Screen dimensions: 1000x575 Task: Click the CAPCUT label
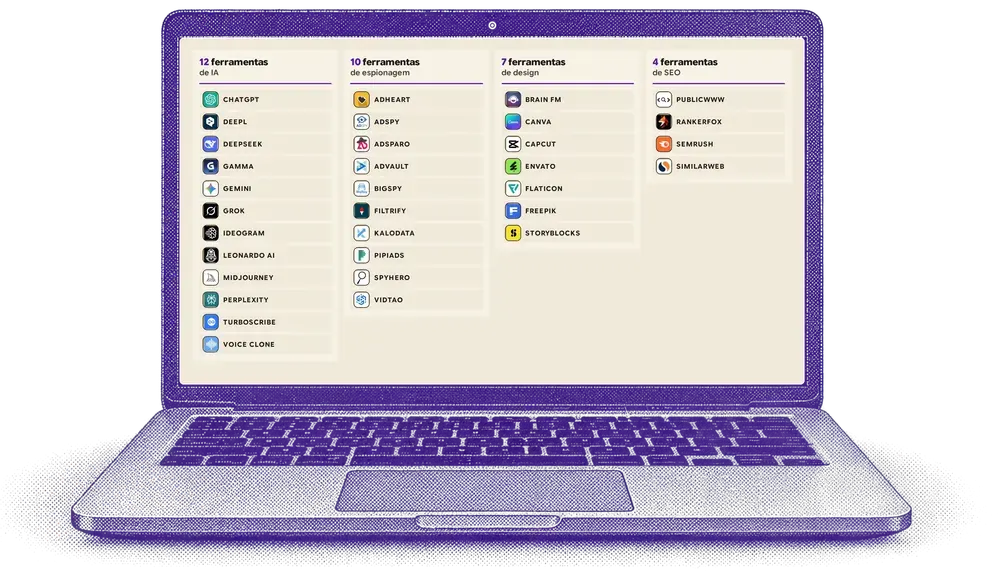coord(541,145)
